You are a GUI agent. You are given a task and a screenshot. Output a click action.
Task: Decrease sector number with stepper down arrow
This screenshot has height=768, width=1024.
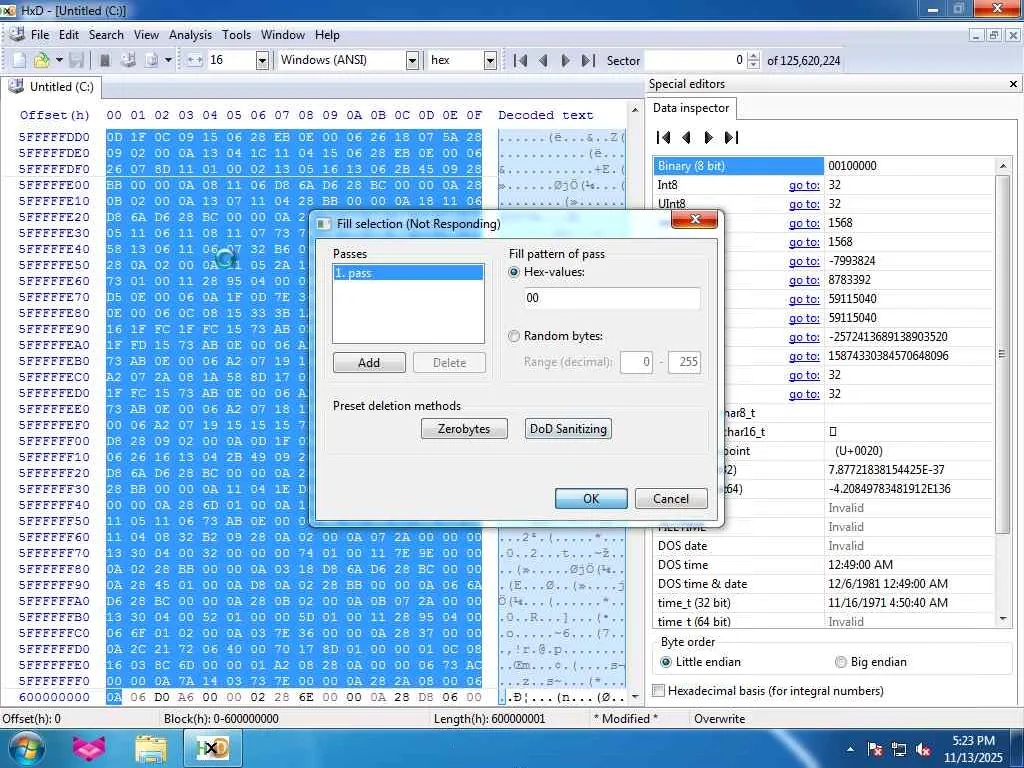pyautogui.click(x=754, y=65)
